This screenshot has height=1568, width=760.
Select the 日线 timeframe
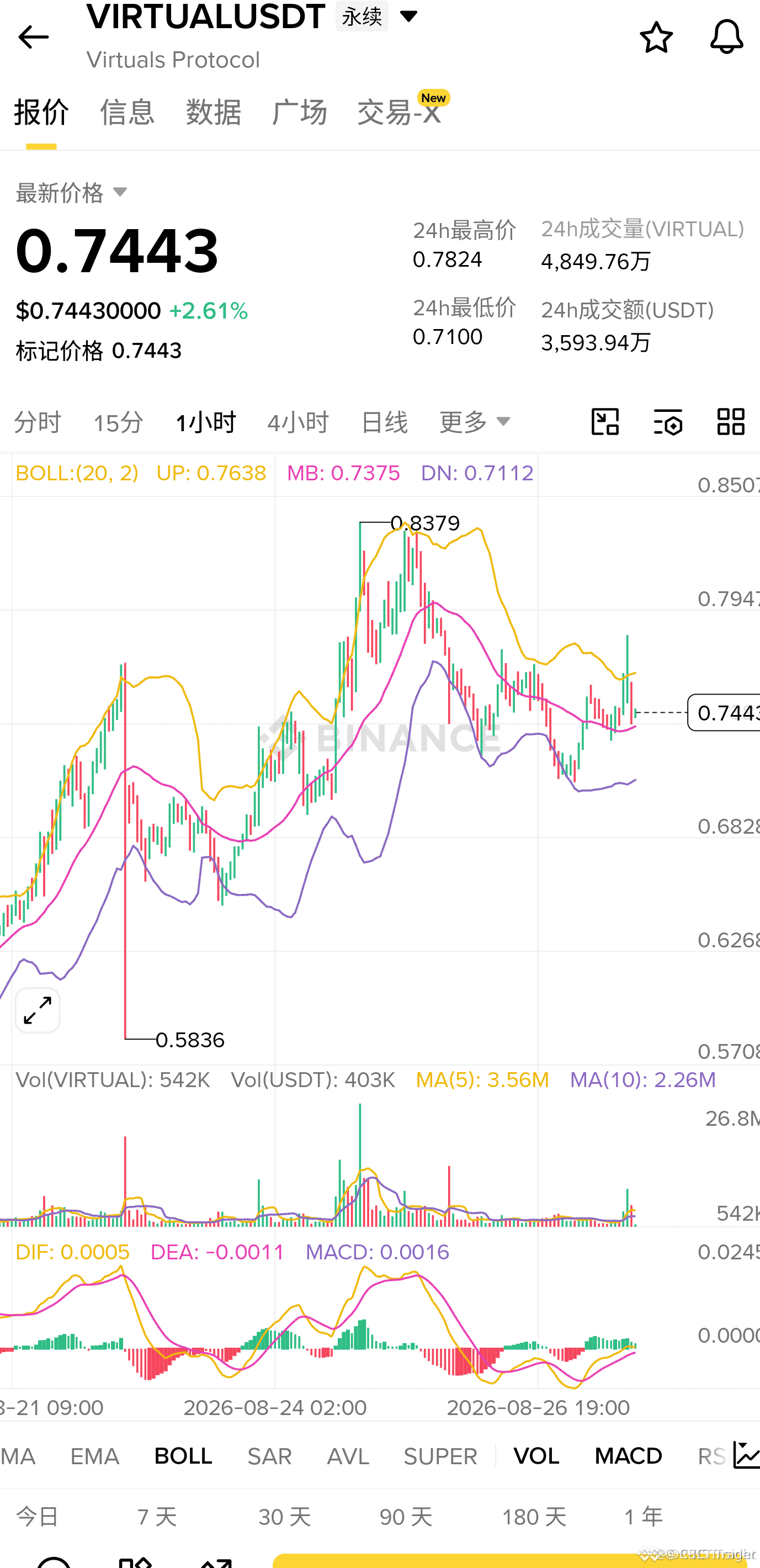point(384,421)
